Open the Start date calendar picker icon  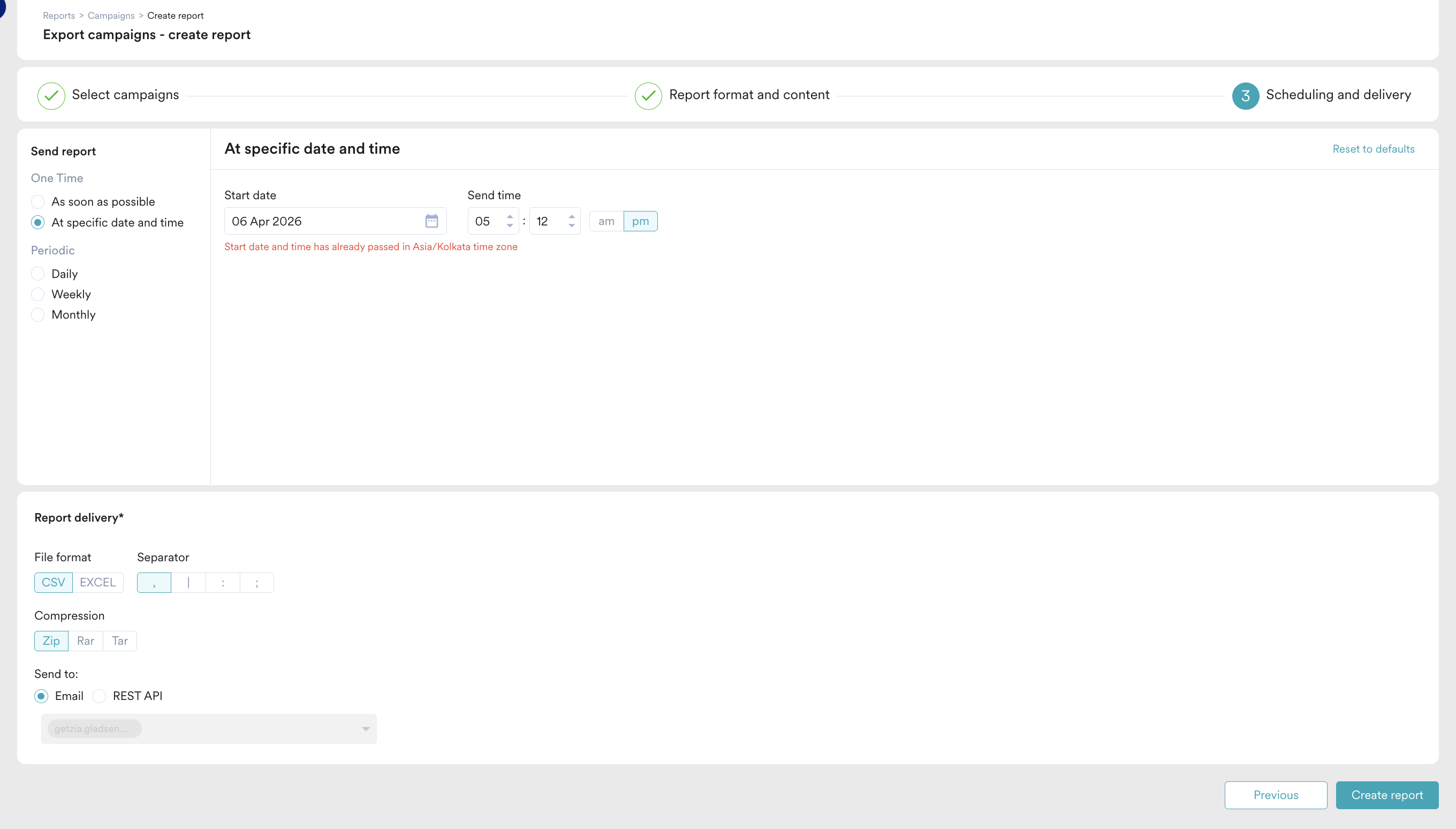pyautogui.click(x=431, y=221)
